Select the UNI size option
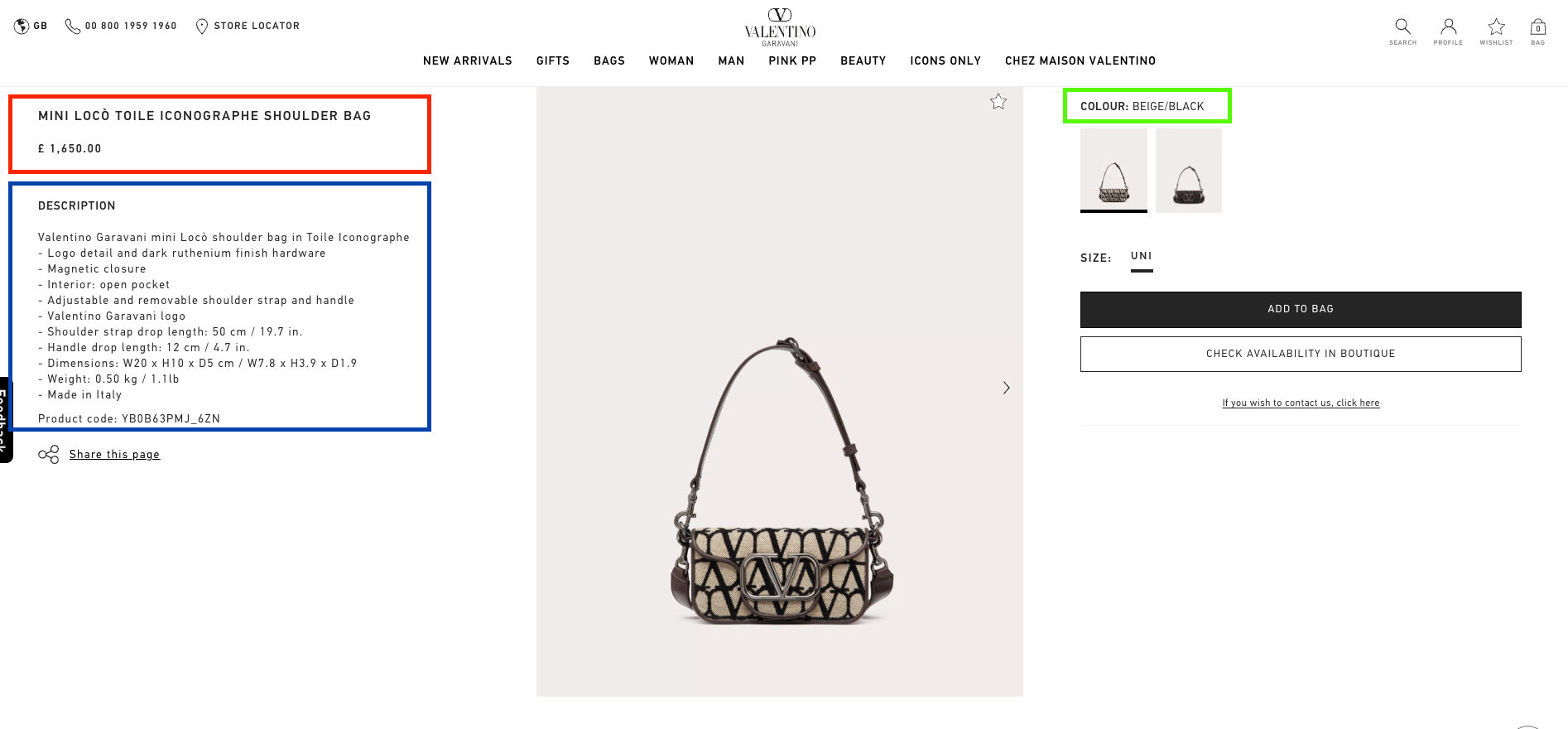Image resolution: width=1568 pixels, height=729 pixels. (x=1142, y=258)
